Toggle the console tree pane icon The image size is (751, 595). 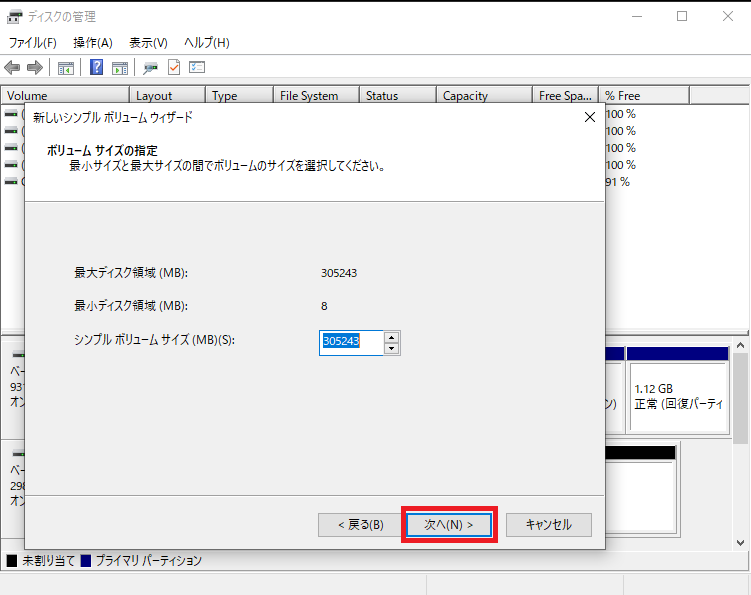(66, 68)
